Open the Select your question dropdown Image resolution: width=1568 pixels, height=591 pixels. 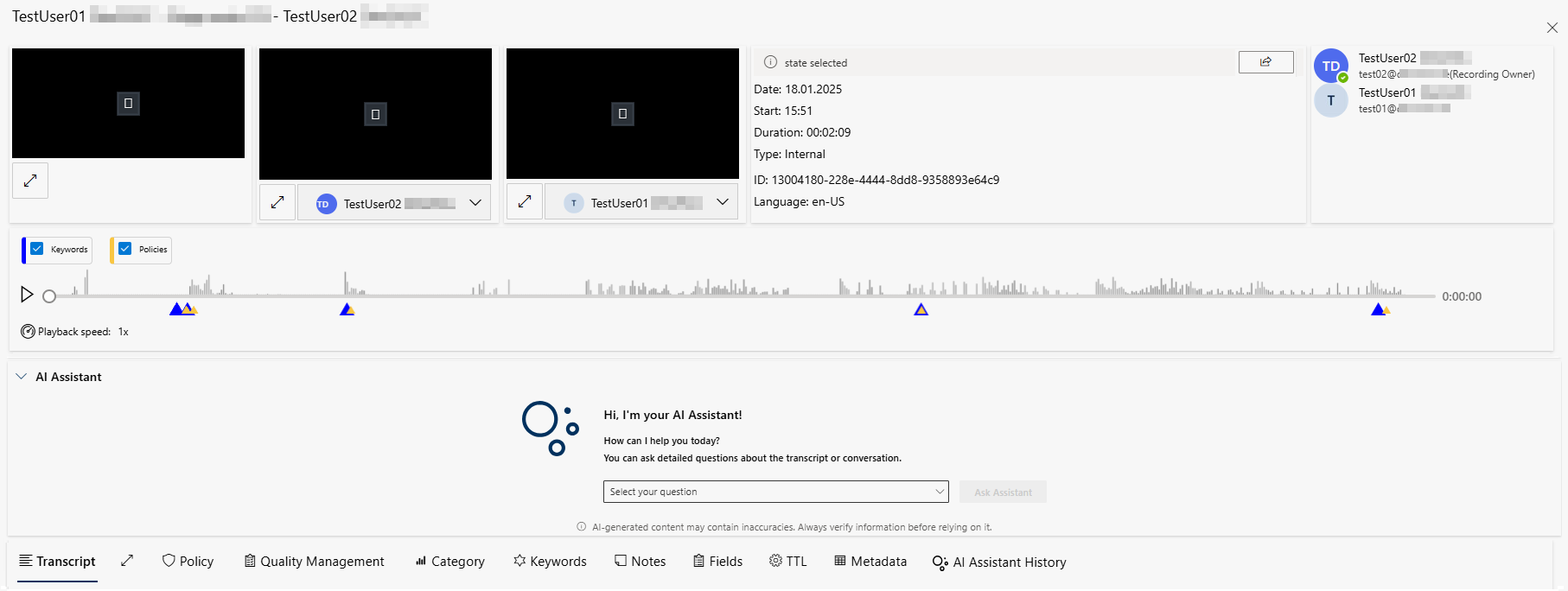coord(775,492)
